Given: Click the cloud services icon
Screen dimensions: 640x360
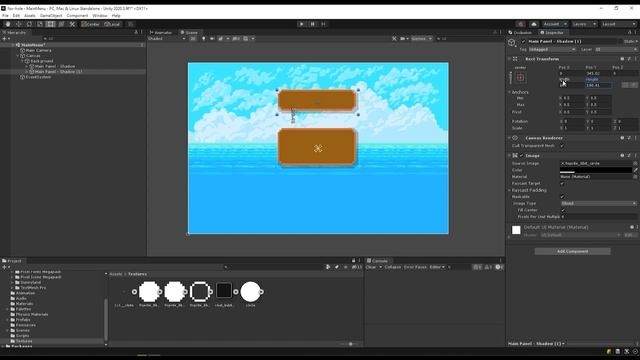Looking at the screenshot, I should 533,24.
